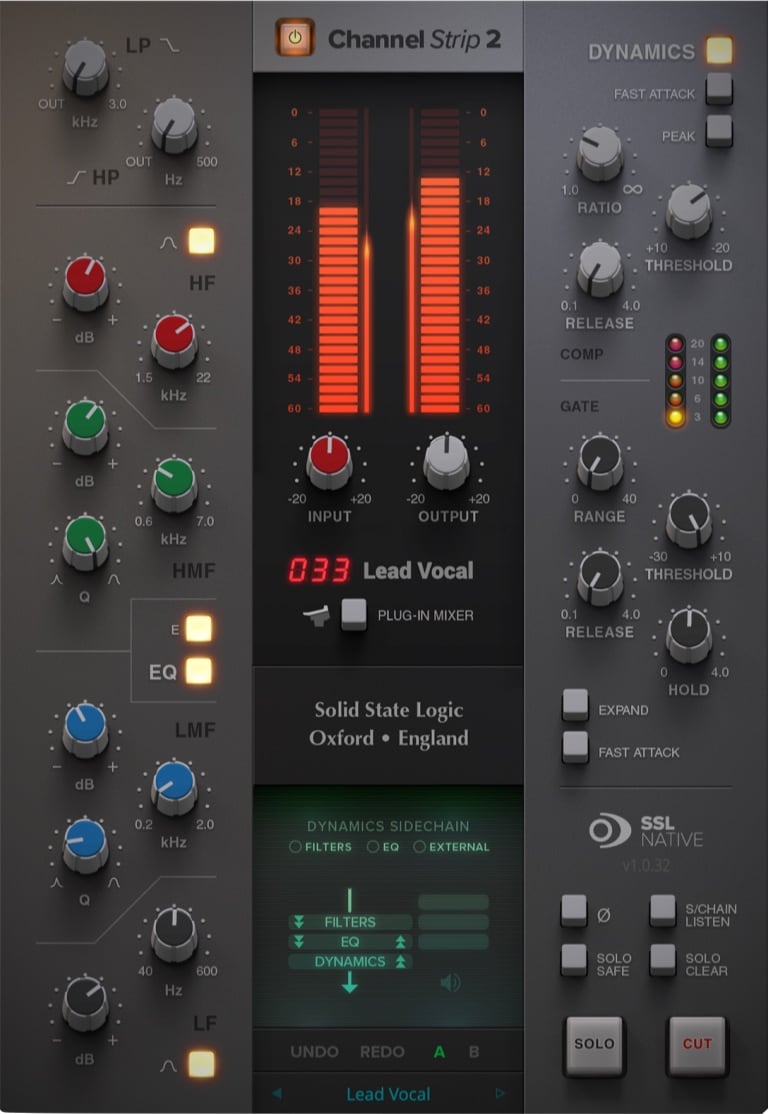The image size is (768, 1114).
Task: Click the compressor RELEASE knob
Action: [600, 269]
